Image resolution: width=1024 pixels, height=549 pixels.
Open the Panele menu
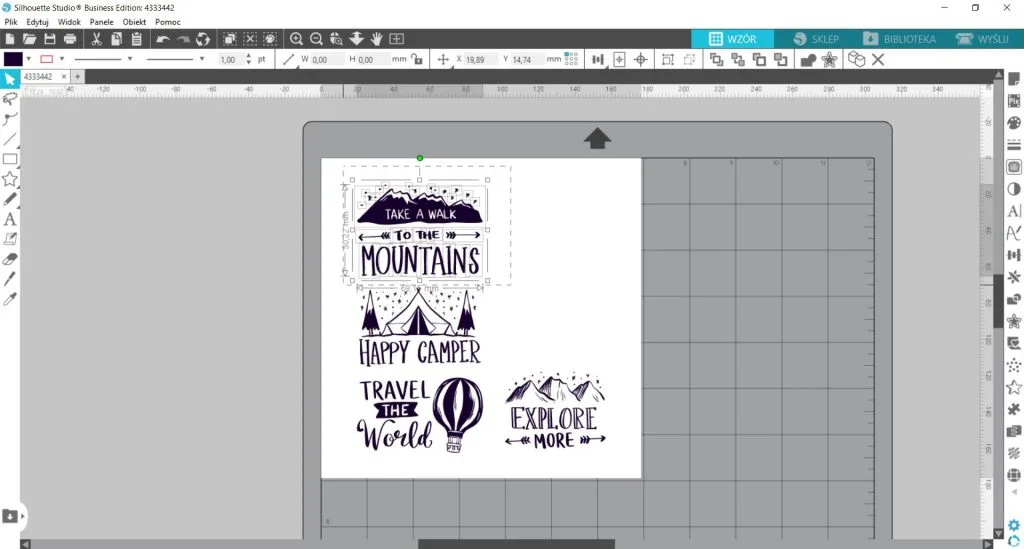coord(101,22)
